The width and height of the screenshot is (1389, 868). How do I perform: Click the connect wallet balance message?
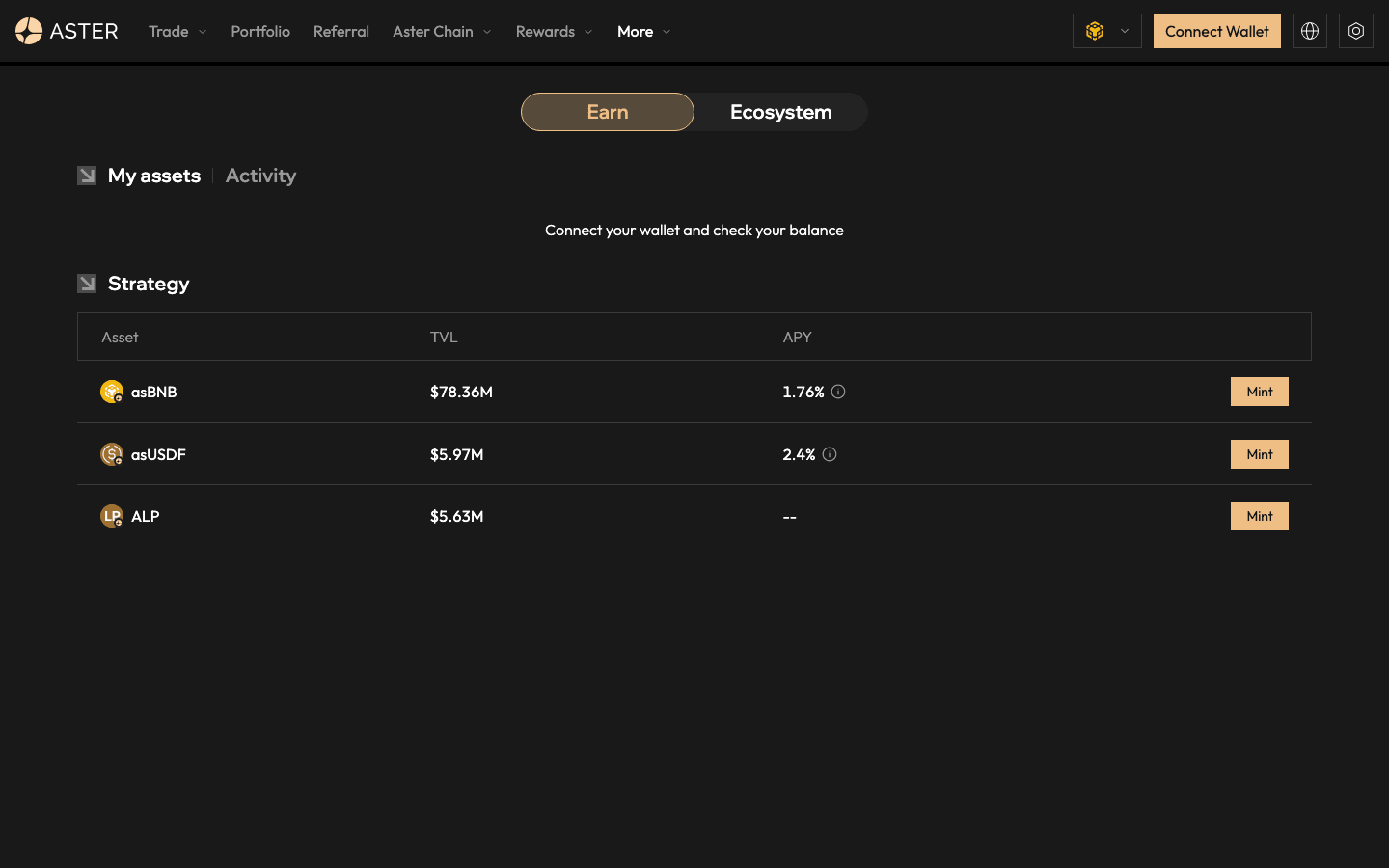(x=694, y=230)
